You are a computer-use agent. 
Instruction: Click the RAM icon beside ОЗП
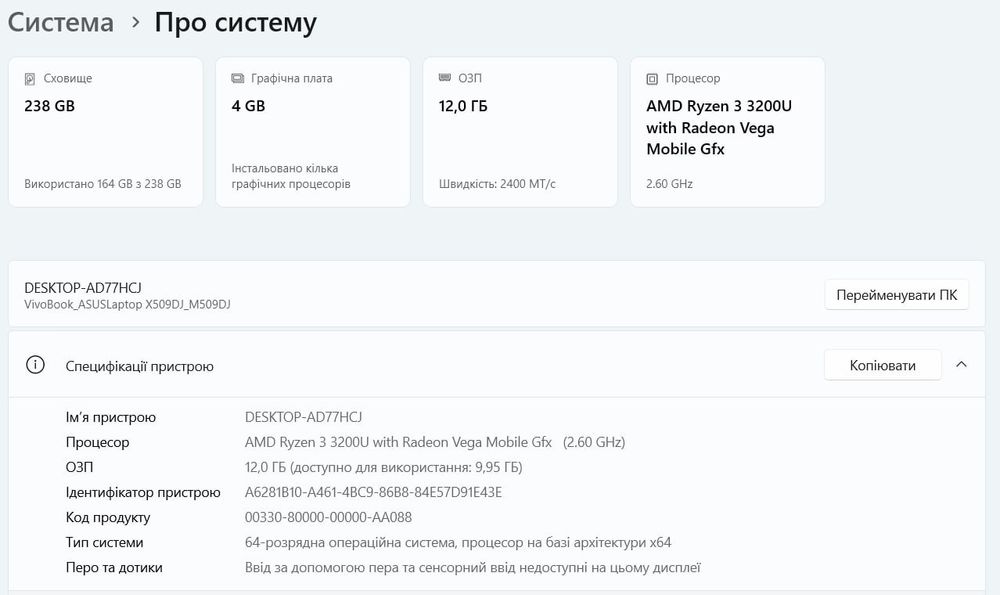[x=446, y=78]
